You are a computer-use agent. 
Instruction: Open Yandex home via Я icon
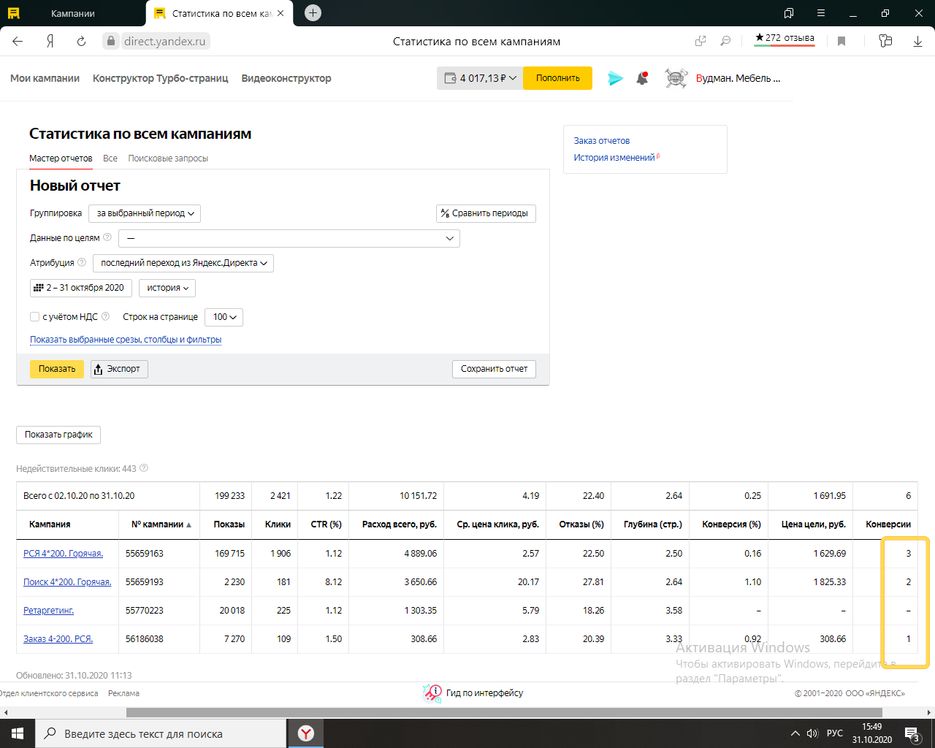click(x=50, y=41)
